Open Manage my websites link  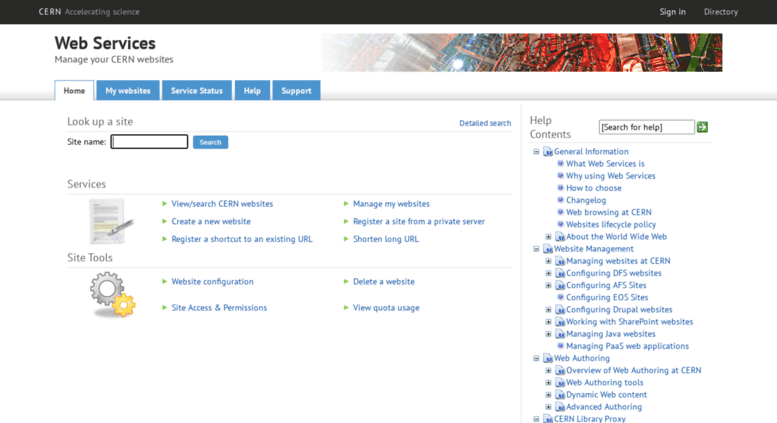tap(391, 204)
